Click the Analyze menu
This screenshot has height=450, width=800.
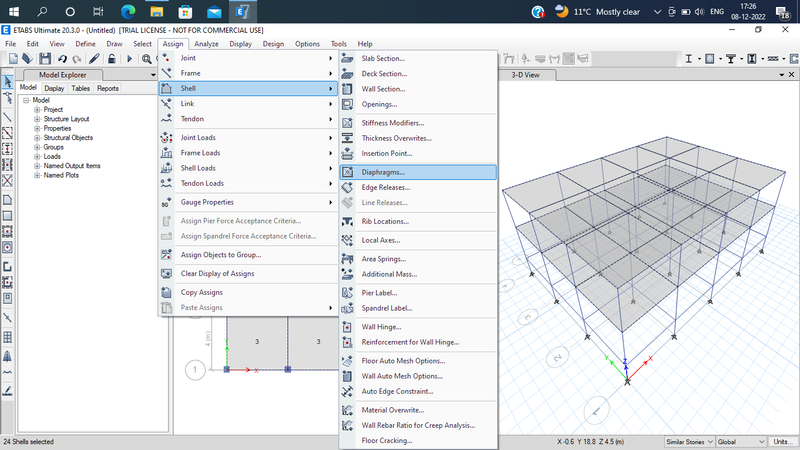(206, 44)
